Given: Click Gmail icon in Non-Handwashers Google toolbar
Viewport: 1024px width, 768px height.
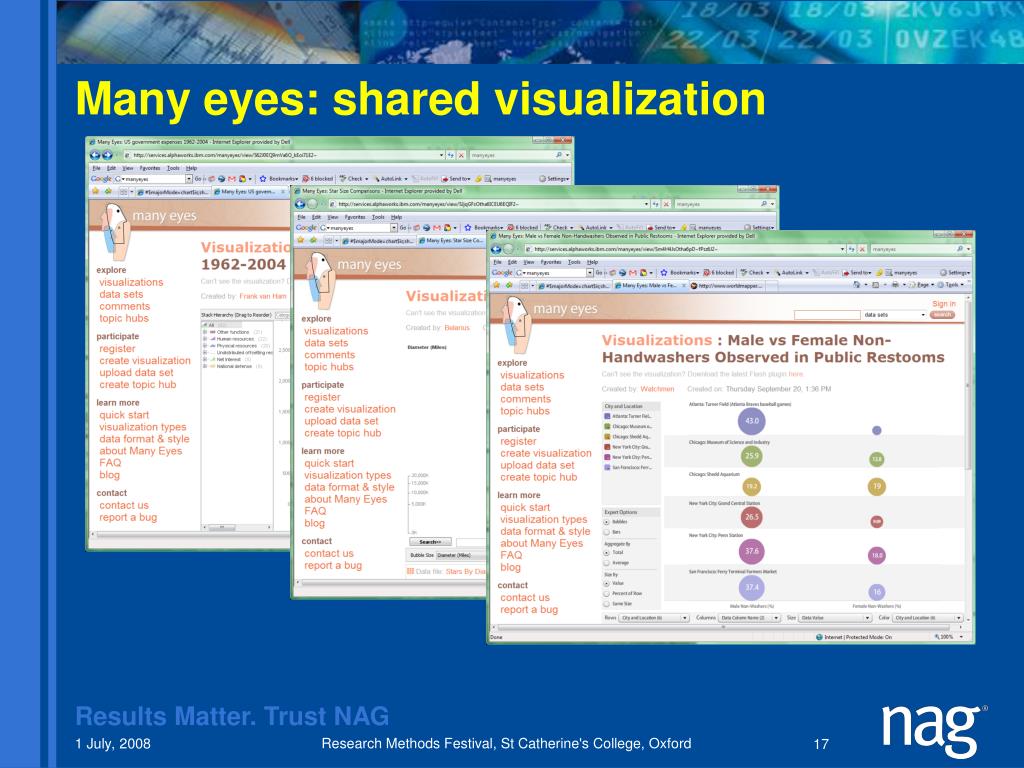Looking at the screenshot, I should click(x=633, y=273).
